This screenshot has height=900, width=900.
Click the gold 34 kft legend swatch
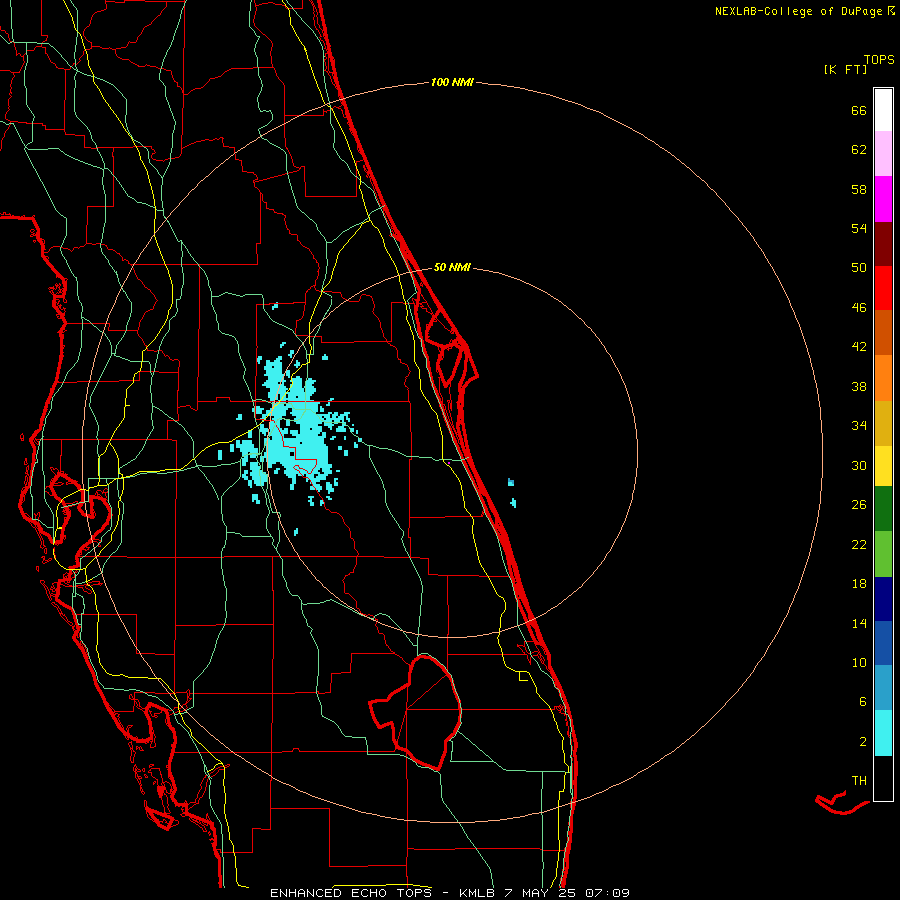(x=883, y=423)
